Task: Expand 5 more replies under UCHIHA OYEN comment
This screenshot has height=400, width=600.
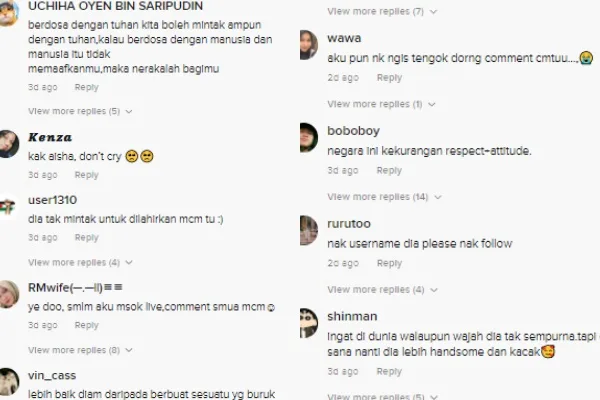Action: tap(80, 111)
